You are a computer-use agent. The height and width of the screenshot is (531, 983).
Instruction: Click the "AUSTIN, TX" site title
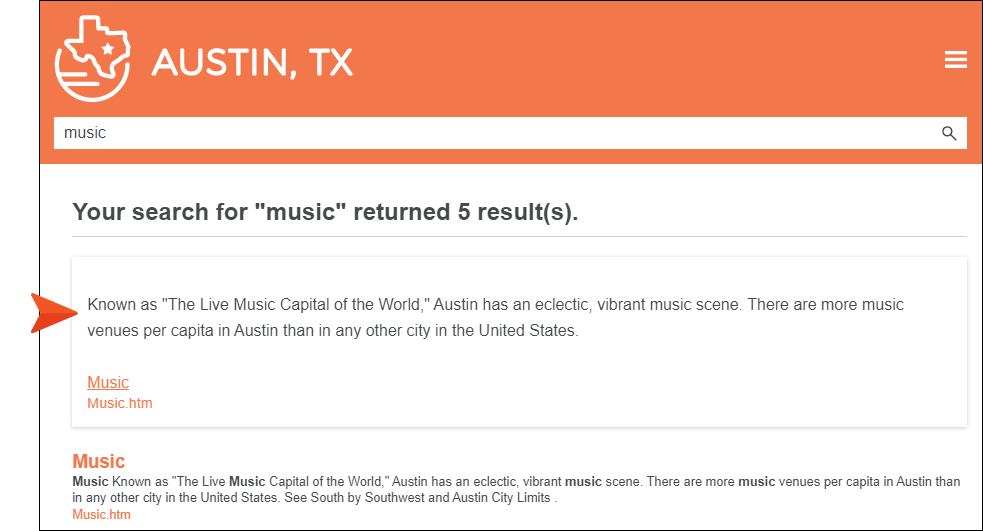tap(252, 63)
